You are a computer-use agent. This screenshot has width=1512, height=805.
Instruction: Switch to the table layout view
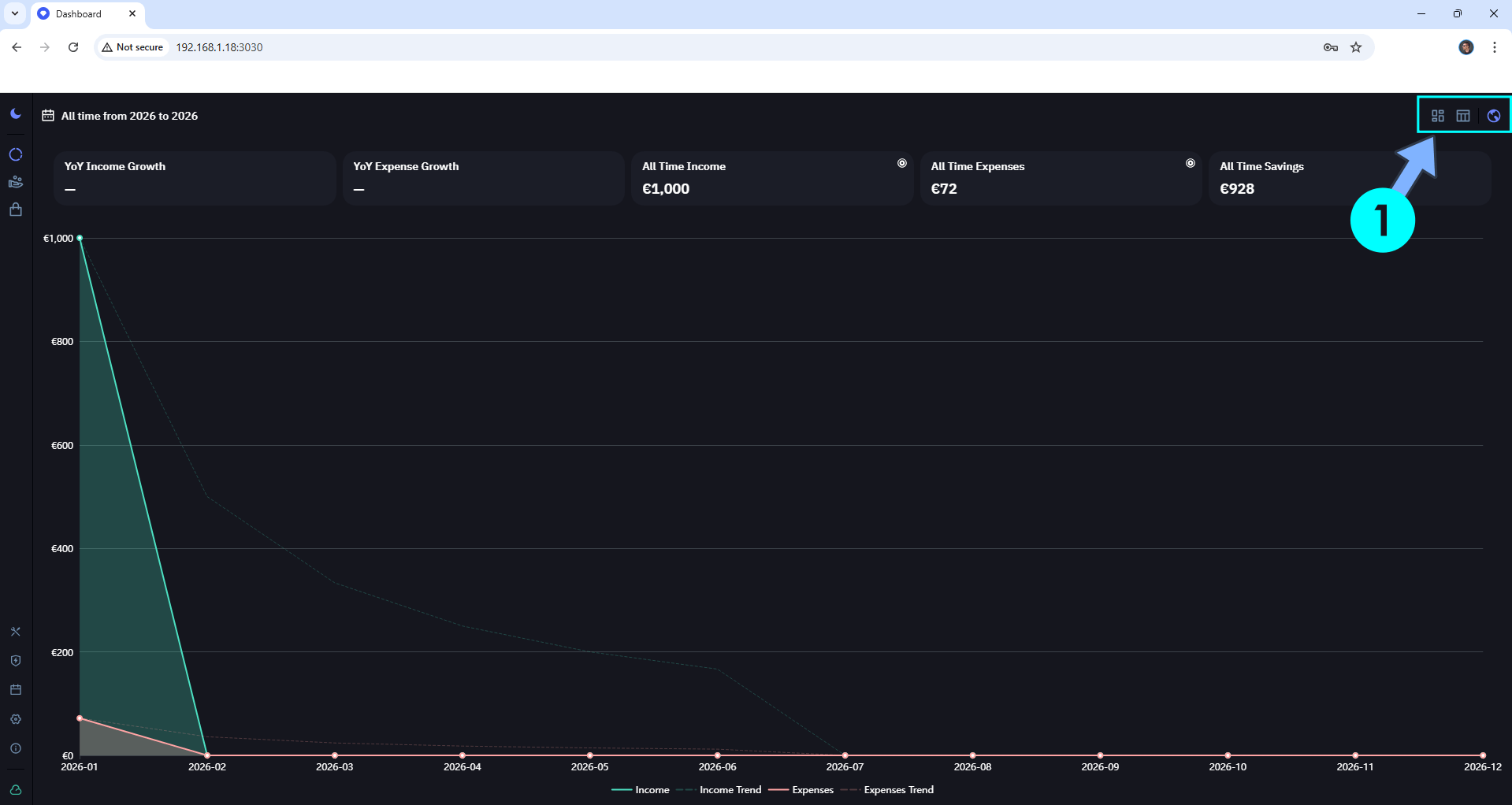tap(1463, 115)
